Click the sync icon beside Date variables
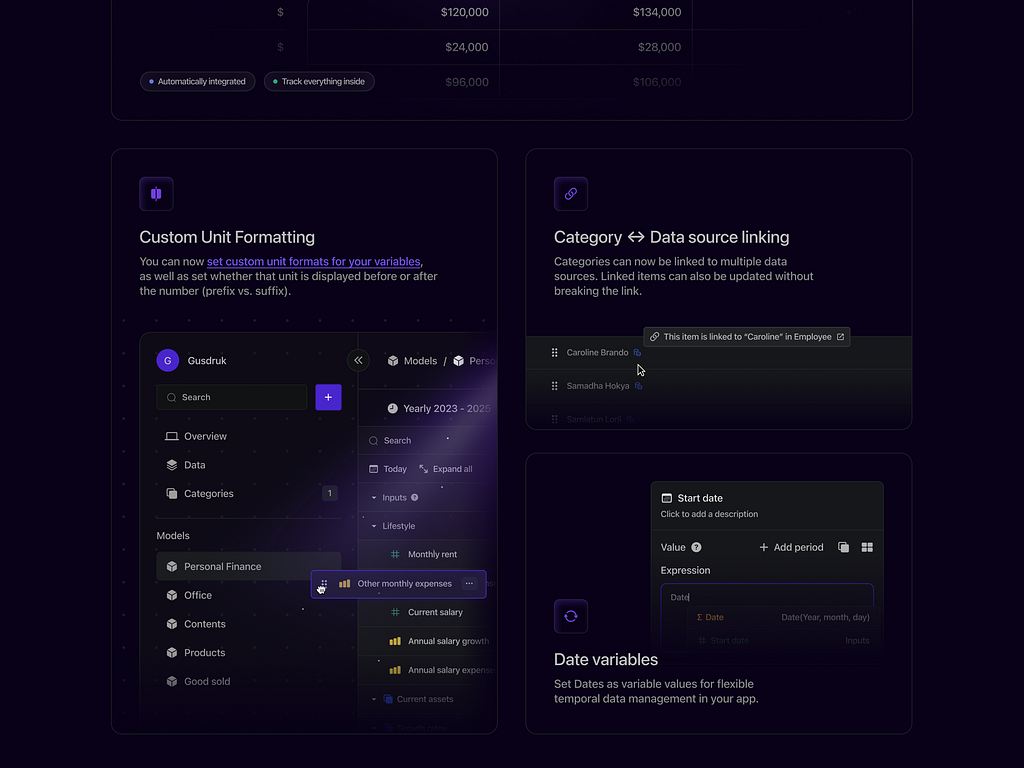 (571, 616)
